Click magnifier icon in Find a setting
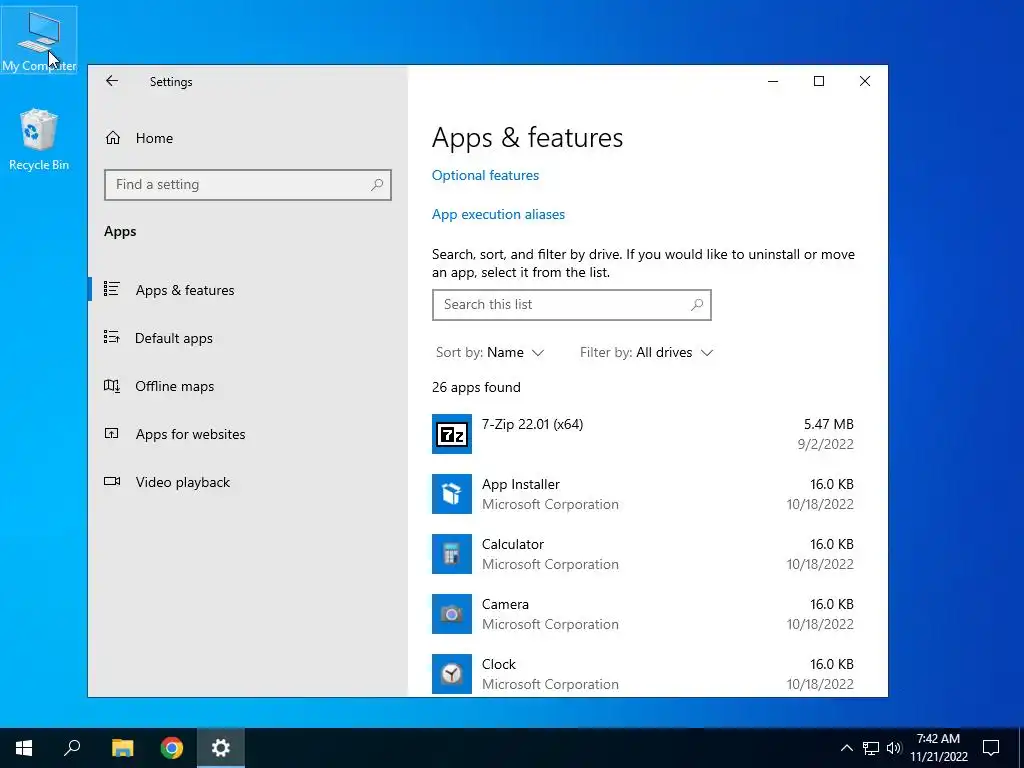 tap(377, 185)
